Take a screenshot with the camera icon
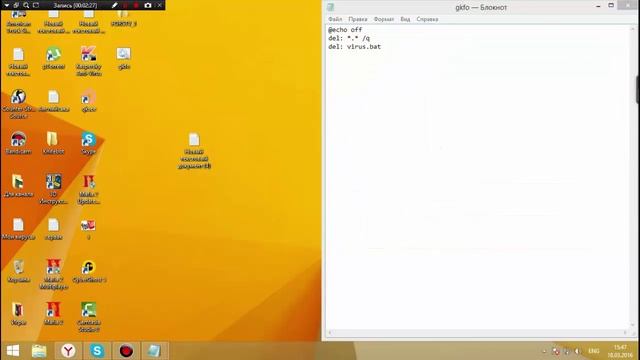This screenshot has width=640, height=360. tap(148, 5)
